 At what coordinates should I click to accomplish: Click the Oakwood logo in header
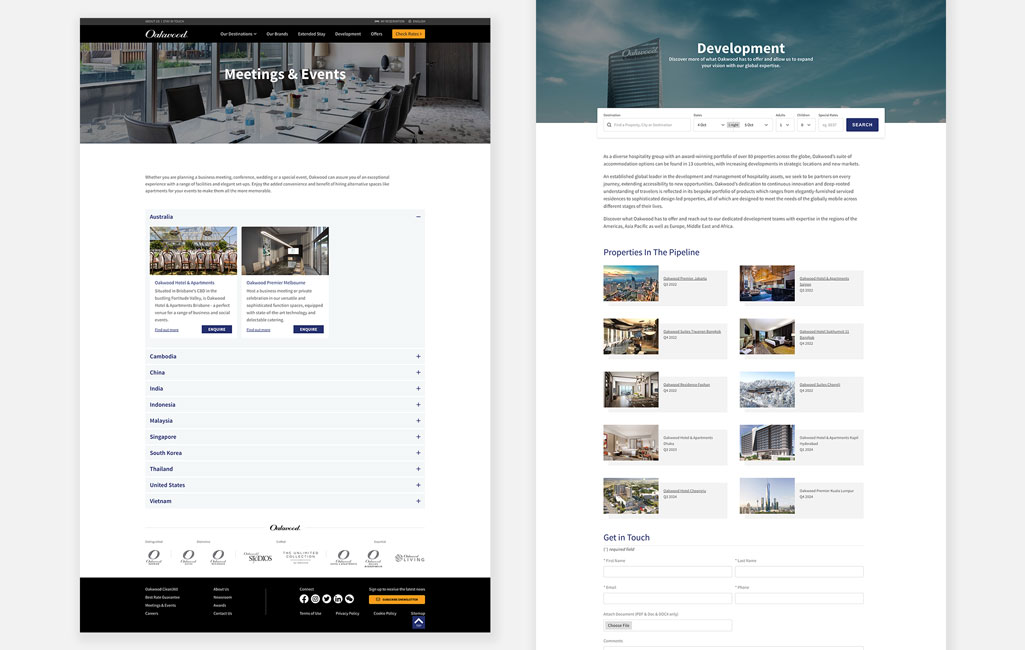pyautogui.click(x=166, y=34)
